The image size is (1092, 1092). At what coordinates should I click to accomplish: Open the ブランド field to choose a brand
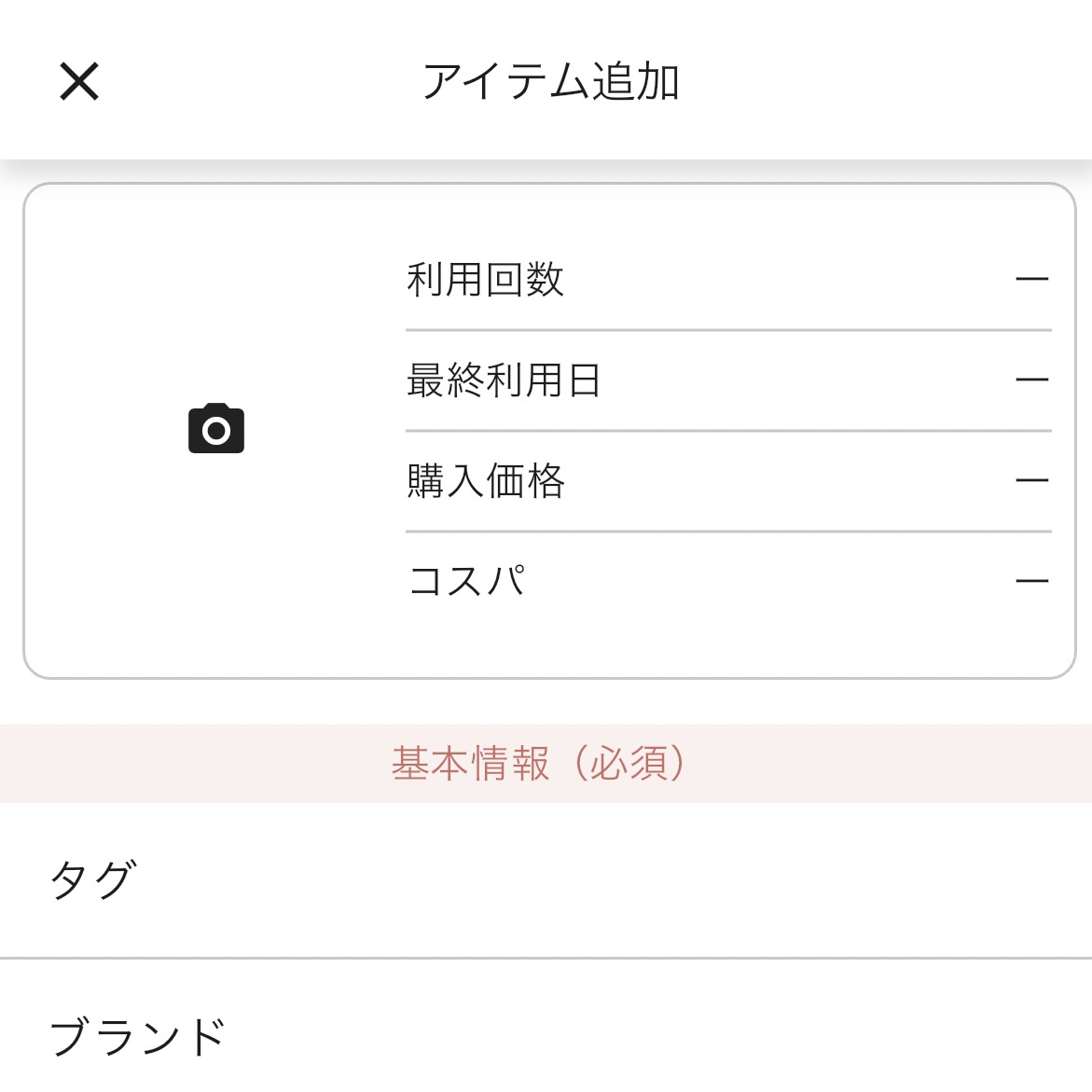[x=140, y=1035]
